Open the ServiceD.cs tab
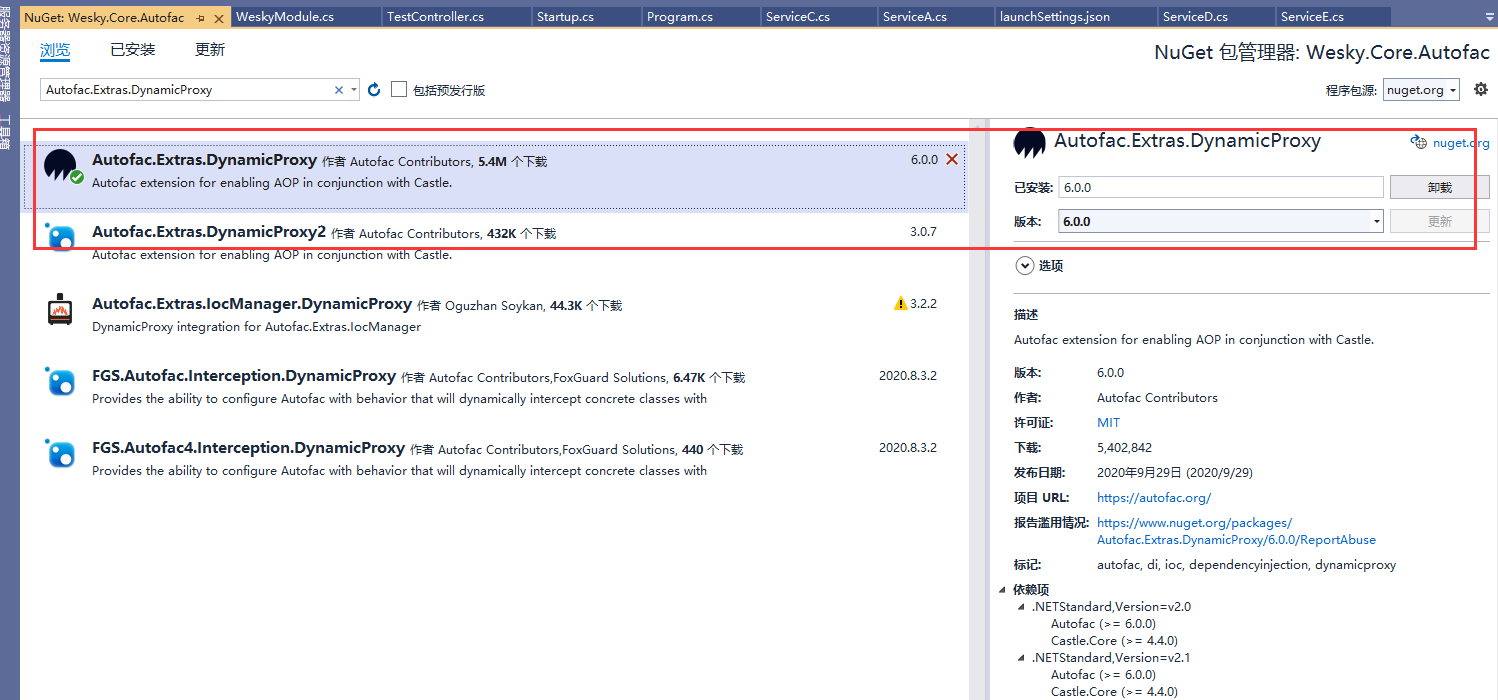 [1217, 17]
